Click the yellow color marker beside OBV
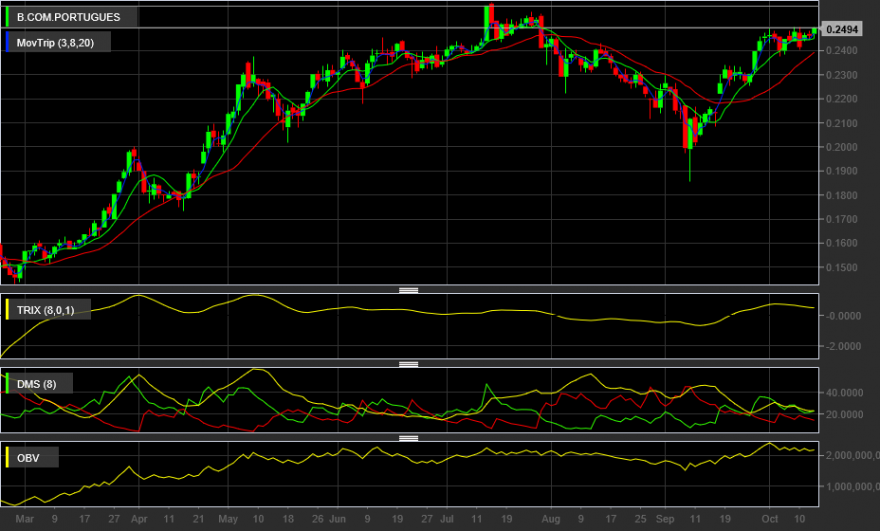The image size is (880, 531). [7, 458]
